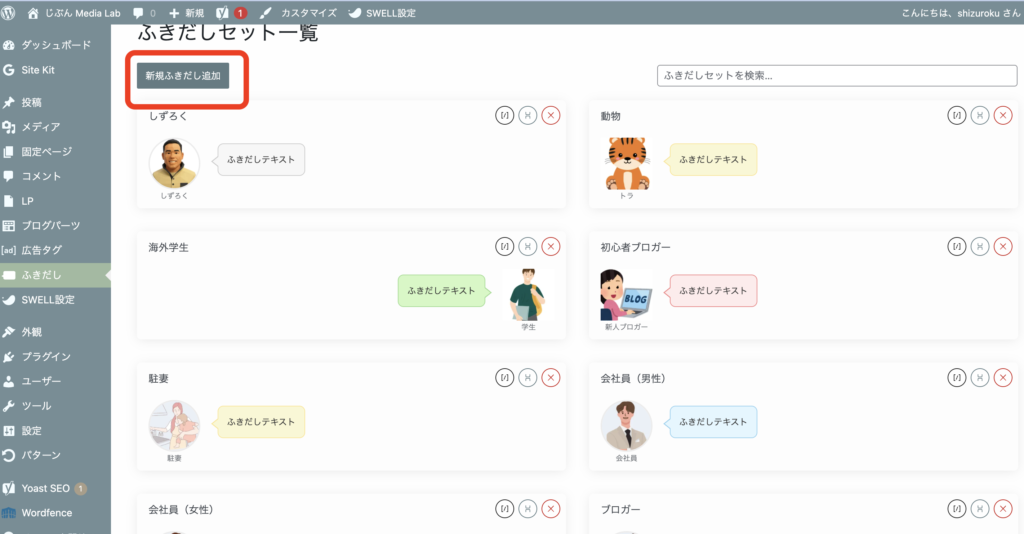1024x534 pixels.
Task: Delete the 会社員（女性） balloon set
Action: point(551,509)
